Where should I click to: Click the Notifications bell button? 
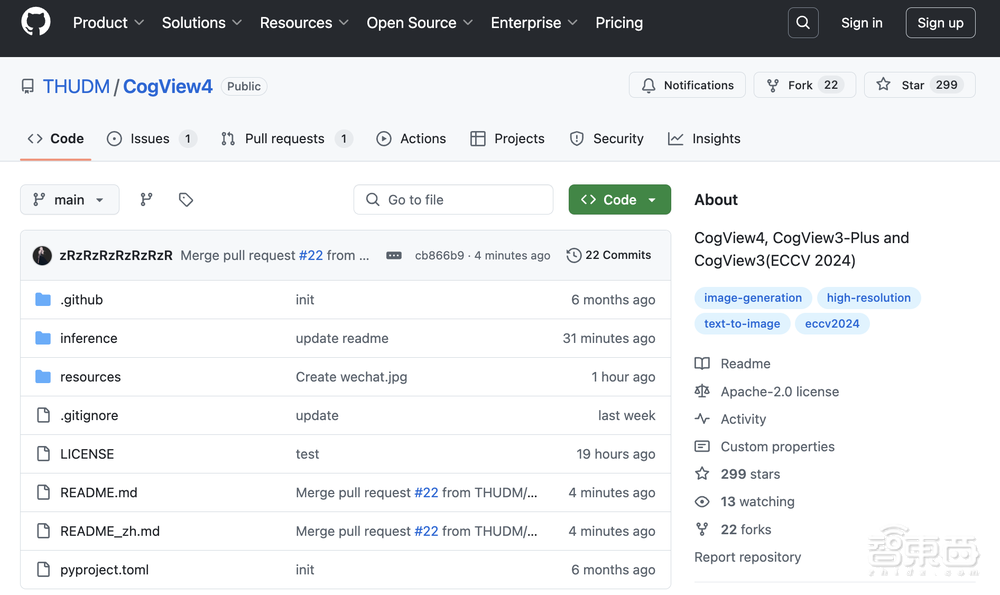pos(688,85)
